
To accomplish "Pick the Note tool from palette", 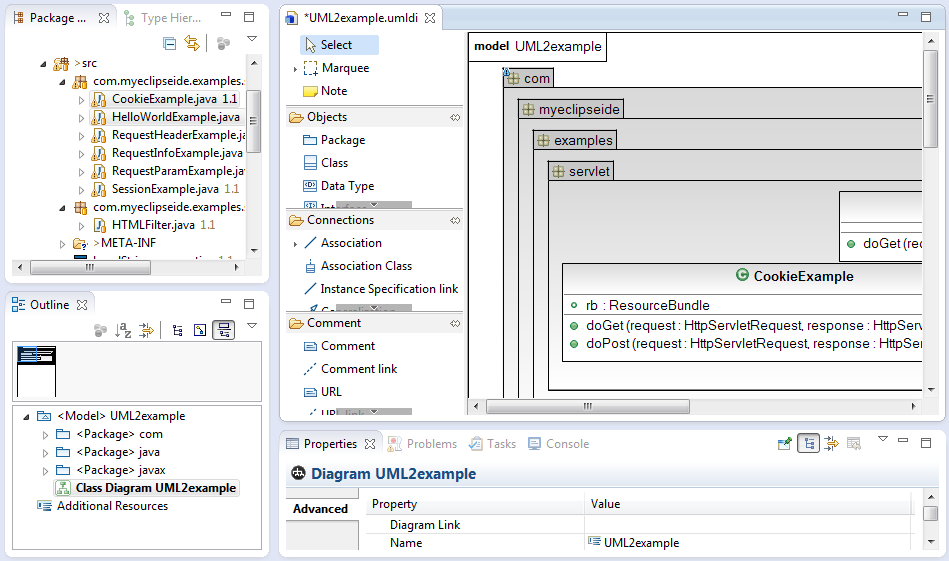I will (x=334, y=91).
